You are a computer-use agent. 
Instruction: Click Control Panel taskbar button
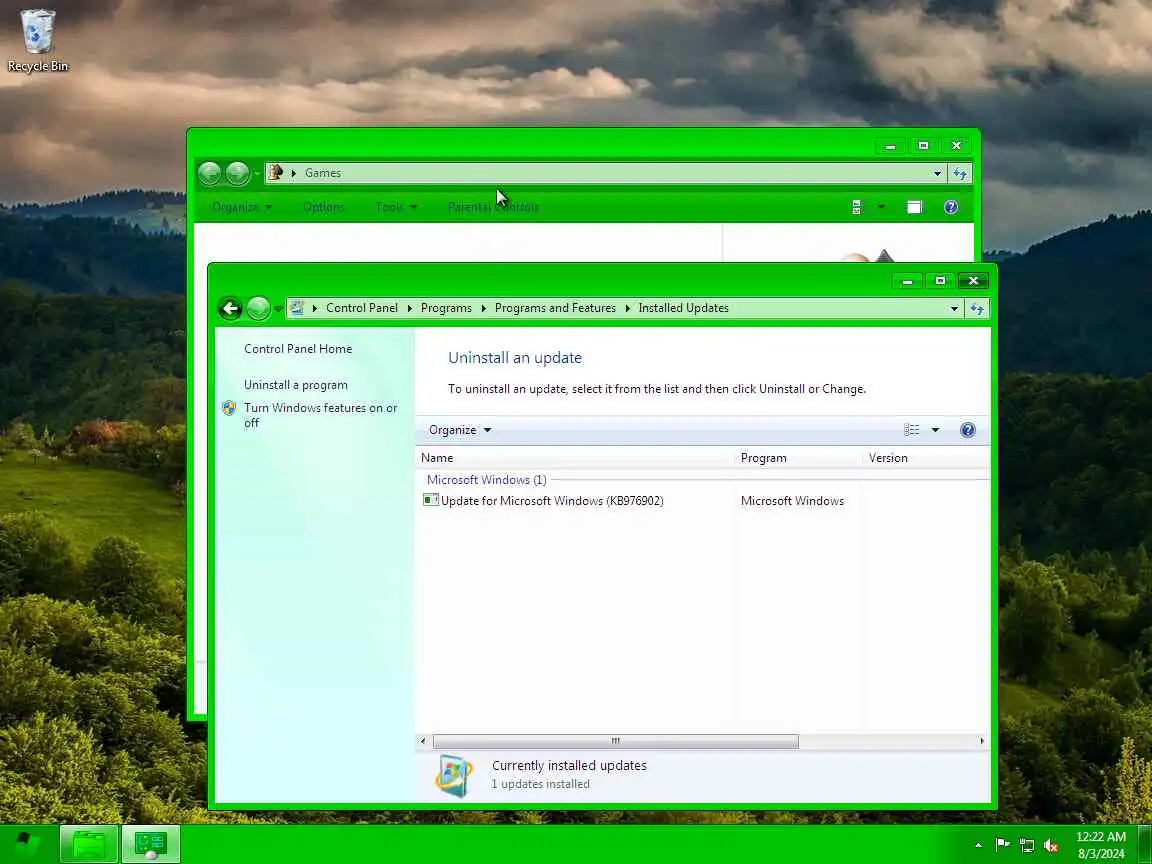151,844
